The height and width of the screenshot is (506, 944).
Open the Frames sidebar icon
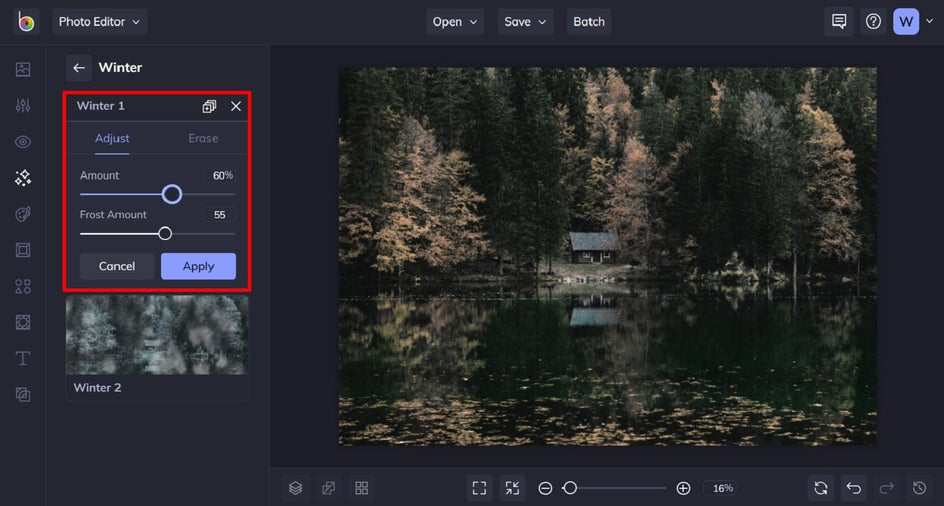click(x=23, y=250)
